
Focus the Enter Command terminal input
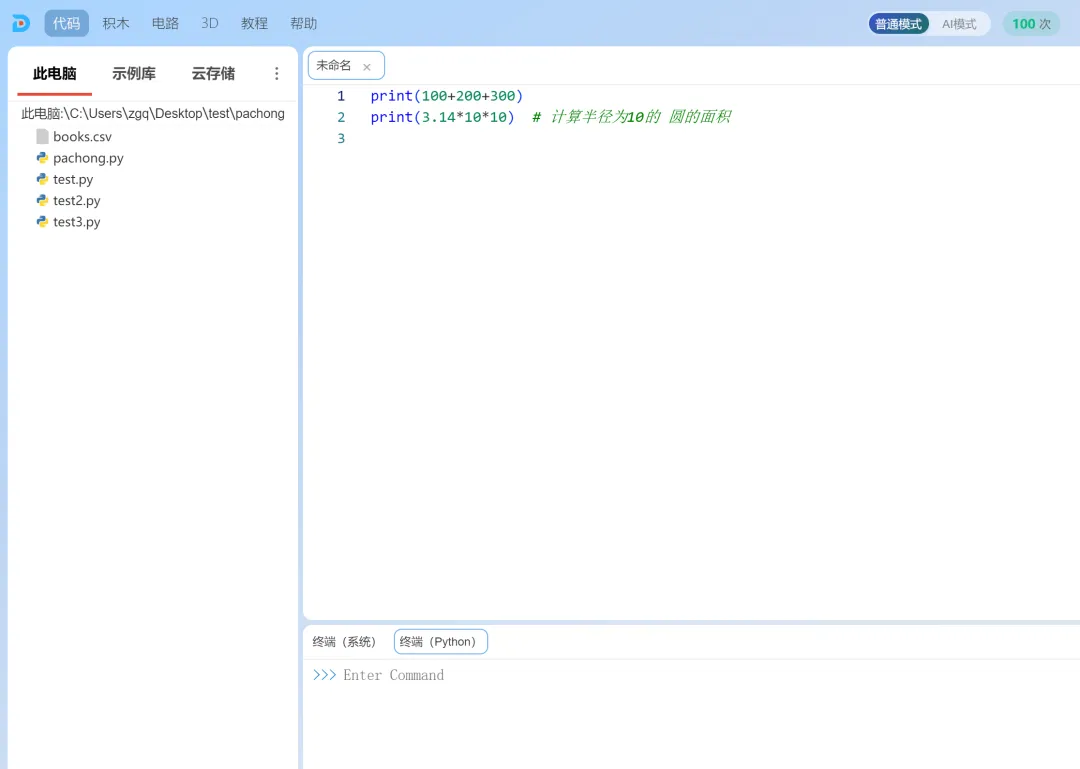[x=393, y=675]
